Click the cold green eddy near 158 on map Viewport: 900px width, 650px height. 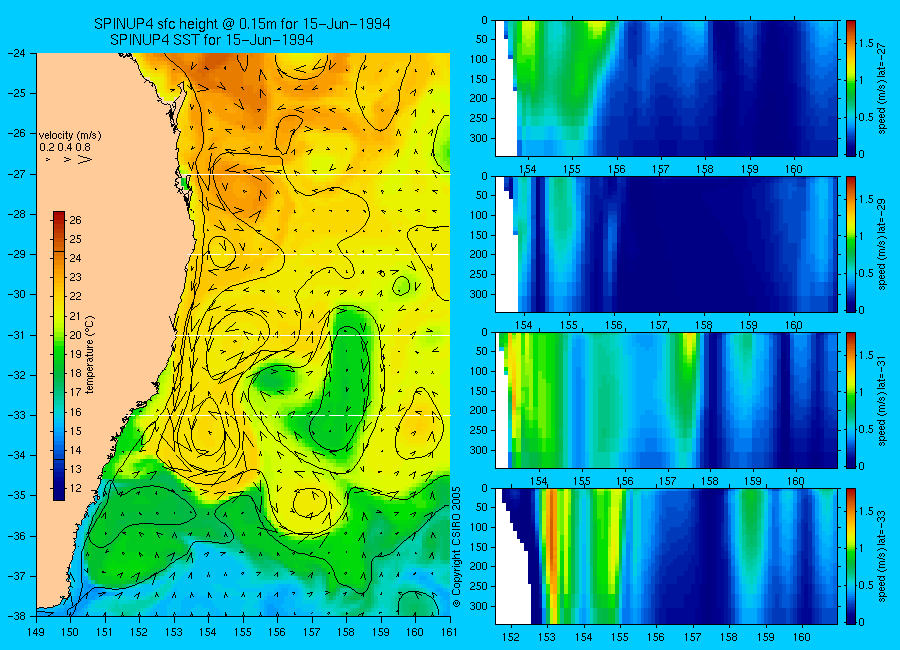click(x=344, y=385)
